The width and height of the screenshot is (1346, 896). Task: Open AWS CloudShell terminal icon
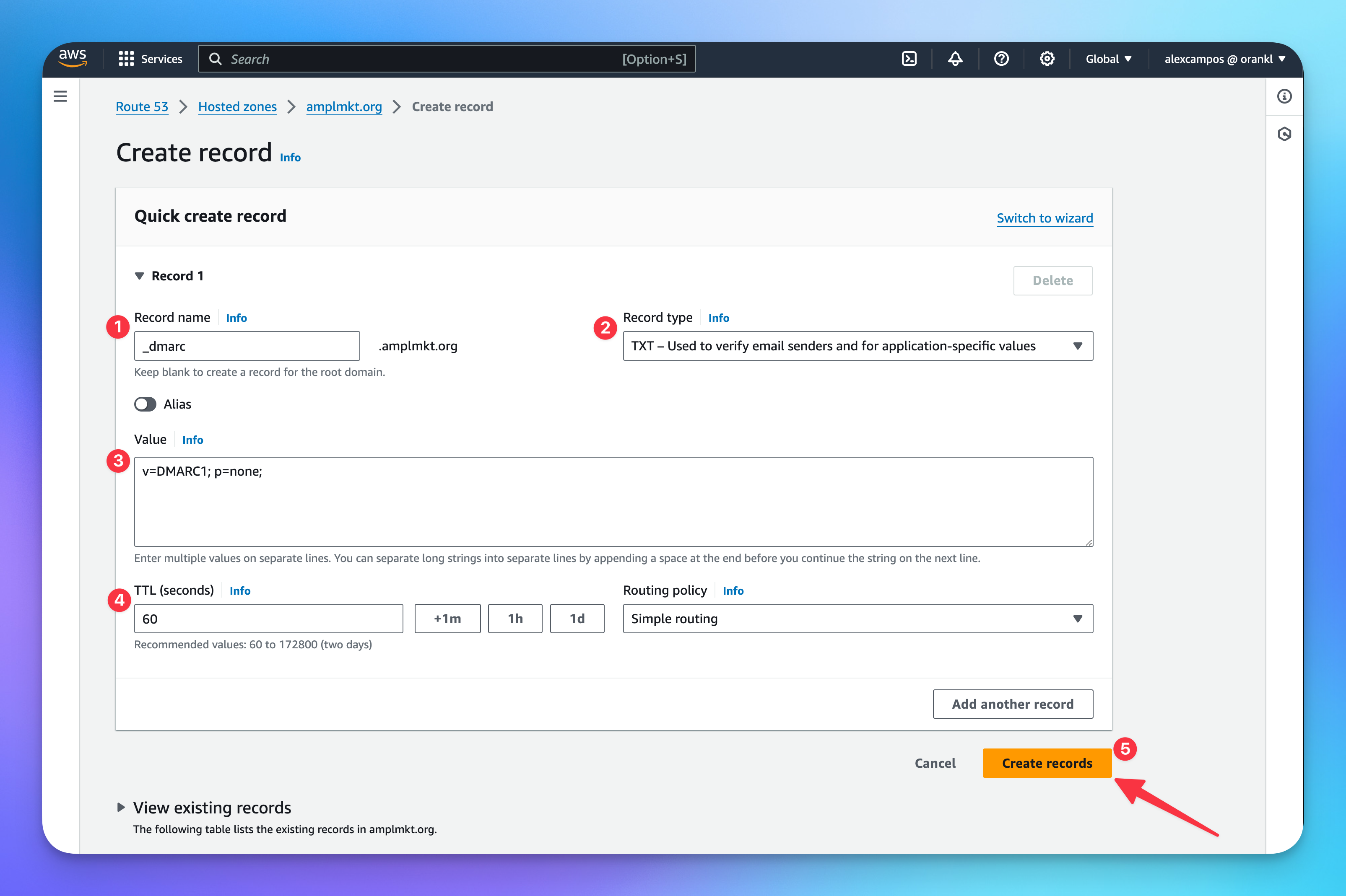(x=909, y=59)
